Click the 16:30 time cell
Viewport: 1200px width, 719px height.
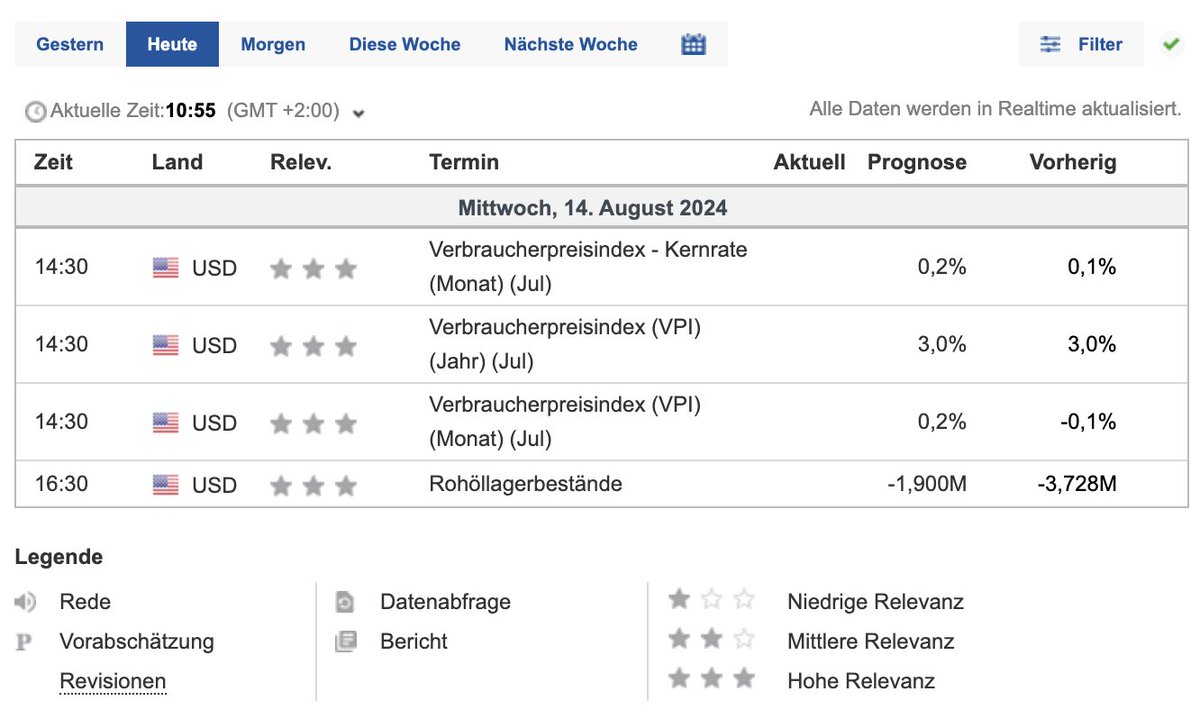point(61,484)
